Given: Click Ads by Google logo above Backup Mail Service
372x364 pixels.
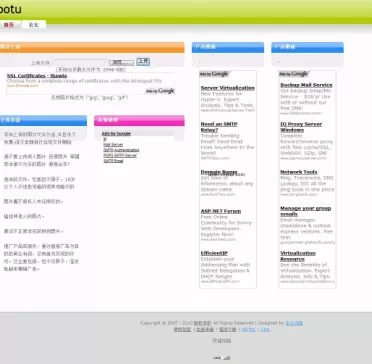Looking at the screenshot, I should coord(293,74).
